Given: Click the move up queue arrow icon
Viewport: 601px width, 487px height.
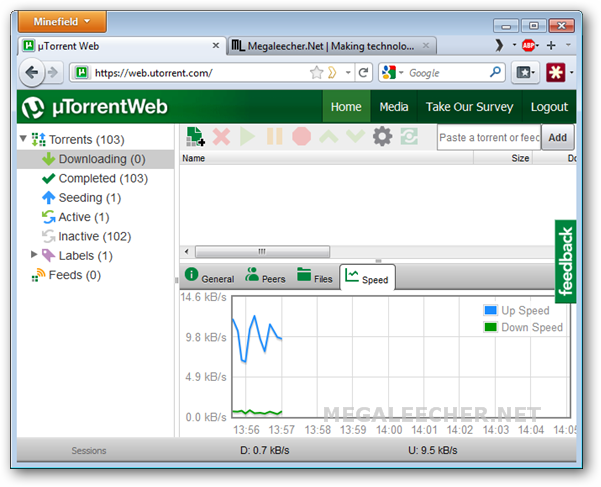Looking at the screenshot, I should [329, 136].
